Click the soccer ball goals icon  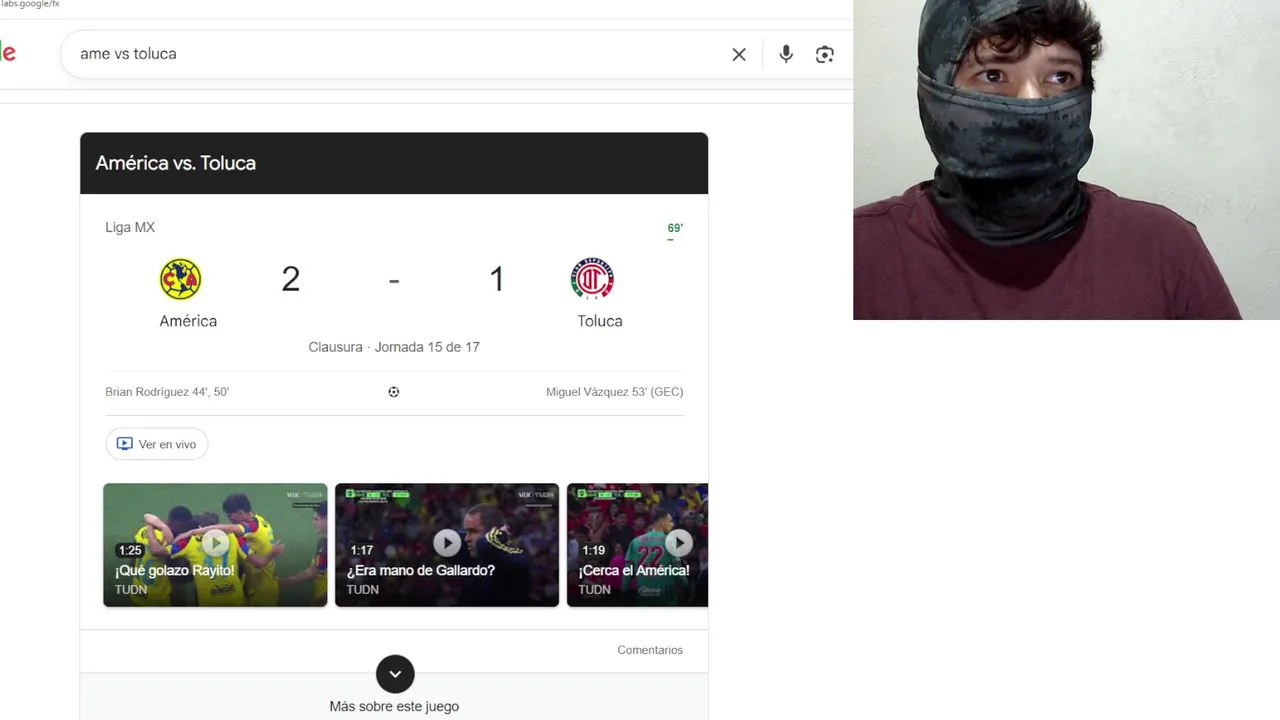(394, 392)
